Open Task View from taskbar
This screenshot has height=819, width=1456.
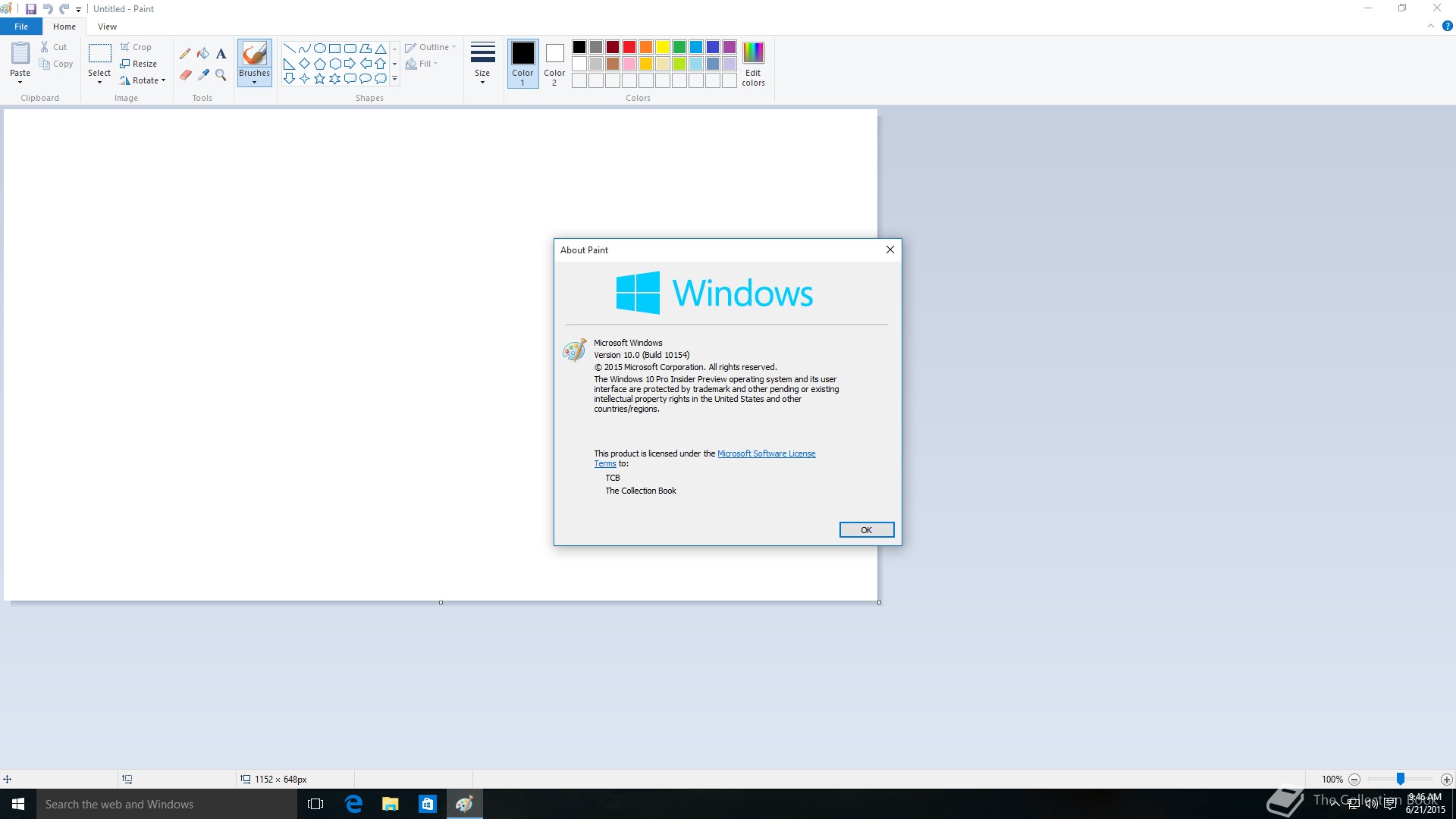point(315,804)
